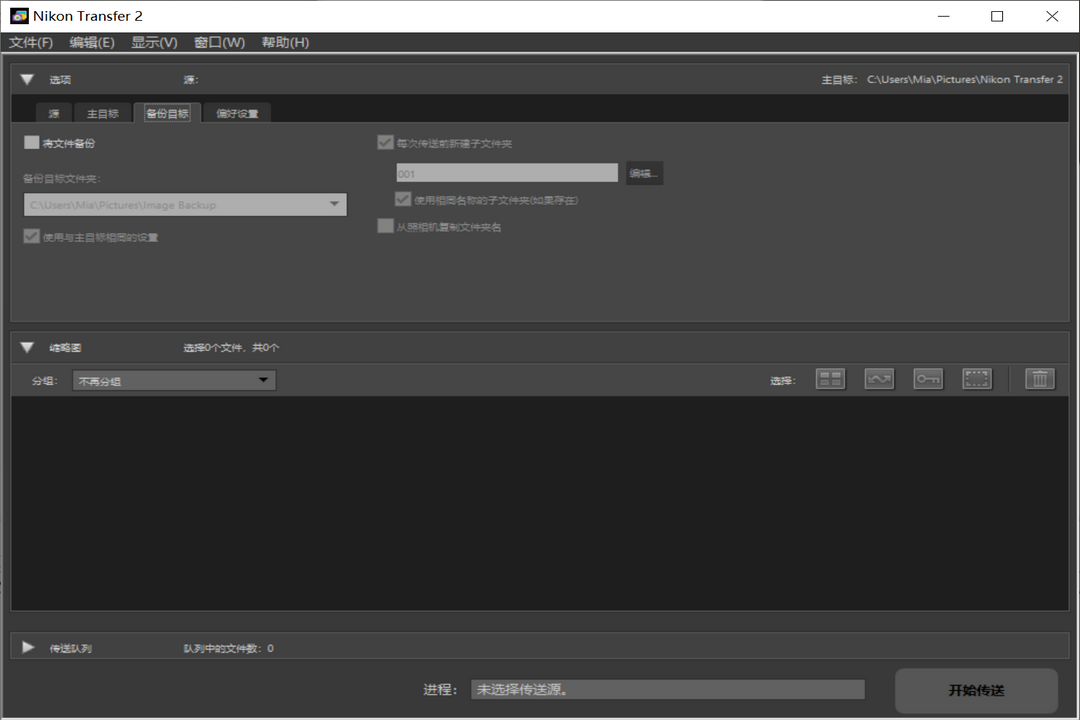This screenshot has height=720, width=1080.
Task: Switch to the 偏好设置 tab
Action: coord(237,113)
